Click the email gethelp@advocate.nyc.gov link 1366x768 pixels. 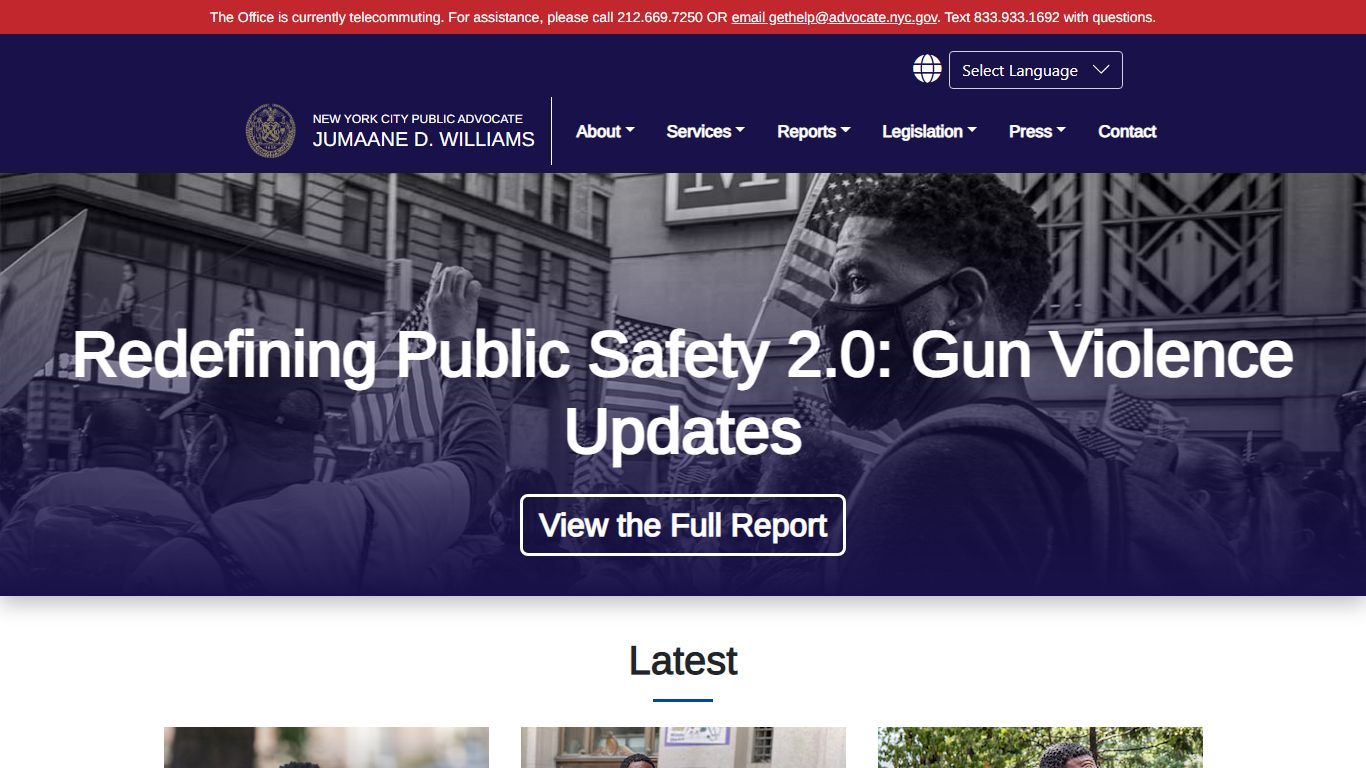[x=834, y=17]
